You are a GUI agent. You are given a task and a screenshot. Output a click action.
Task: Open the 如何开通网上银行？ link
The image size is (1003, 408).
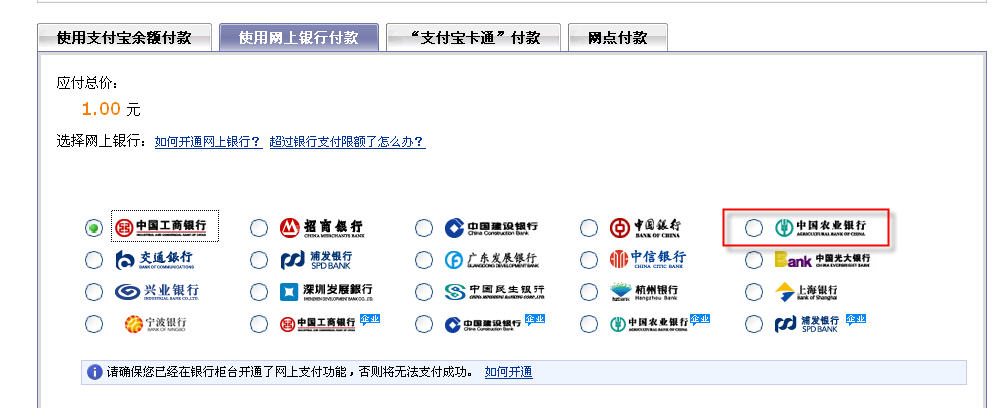click(209, 142)
